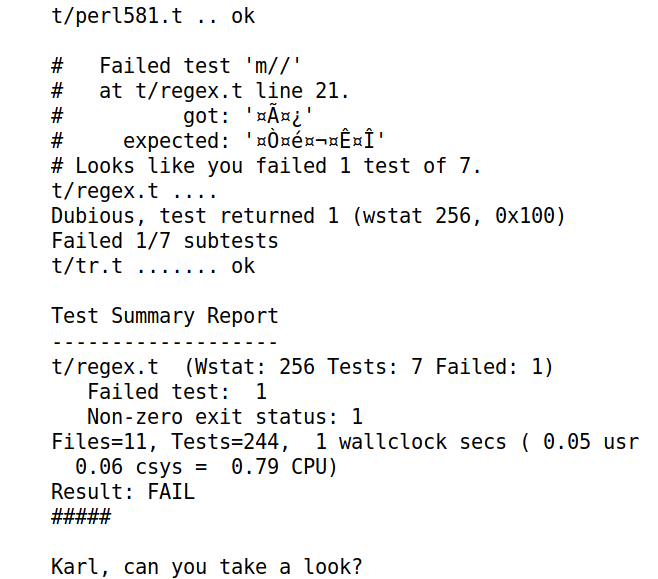
Task: Click the 'Test Summary Report' heading
Action: tap(164, 316)
